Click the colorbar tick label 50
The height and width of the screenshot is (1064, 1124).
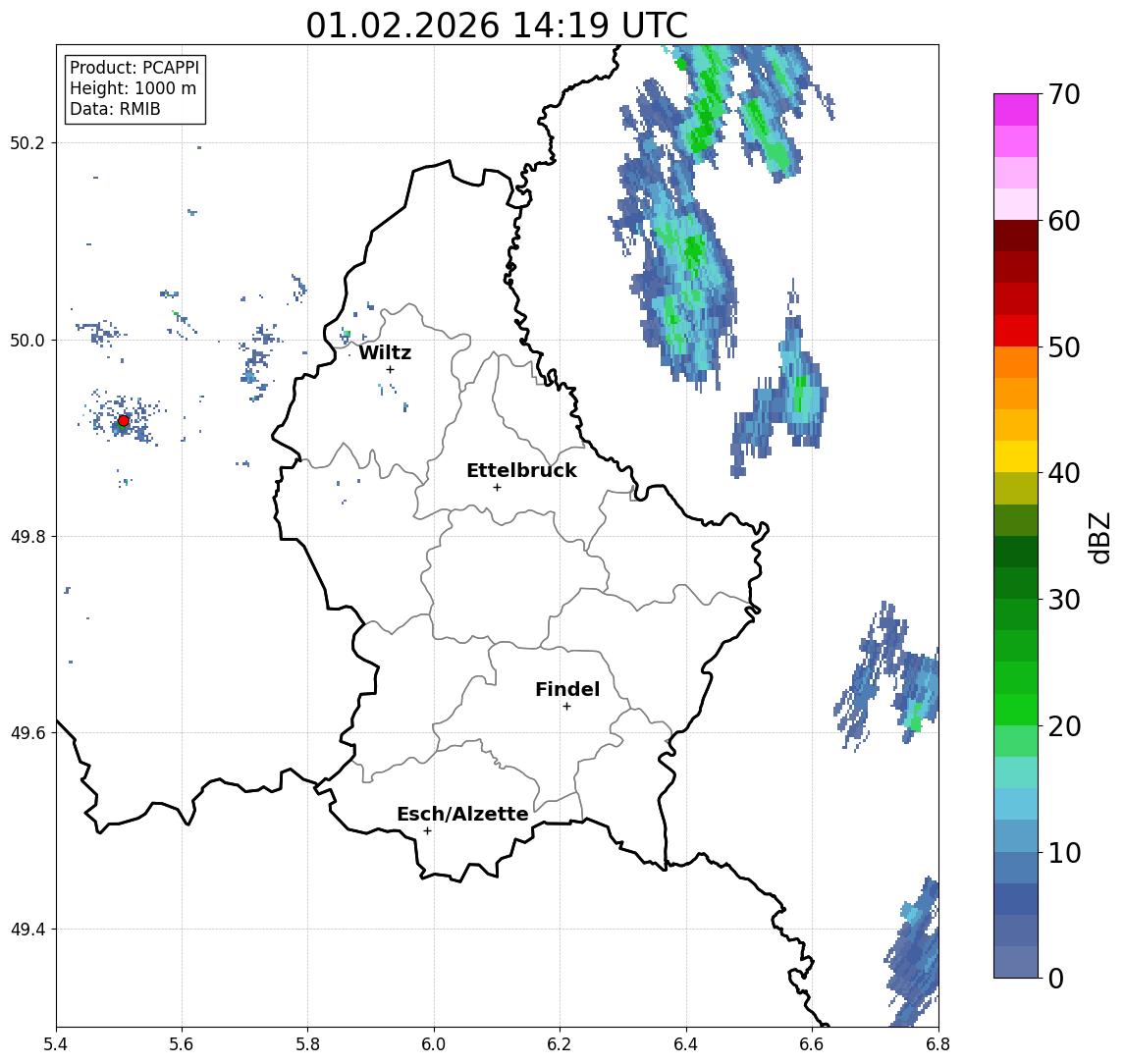point(1064,347)
